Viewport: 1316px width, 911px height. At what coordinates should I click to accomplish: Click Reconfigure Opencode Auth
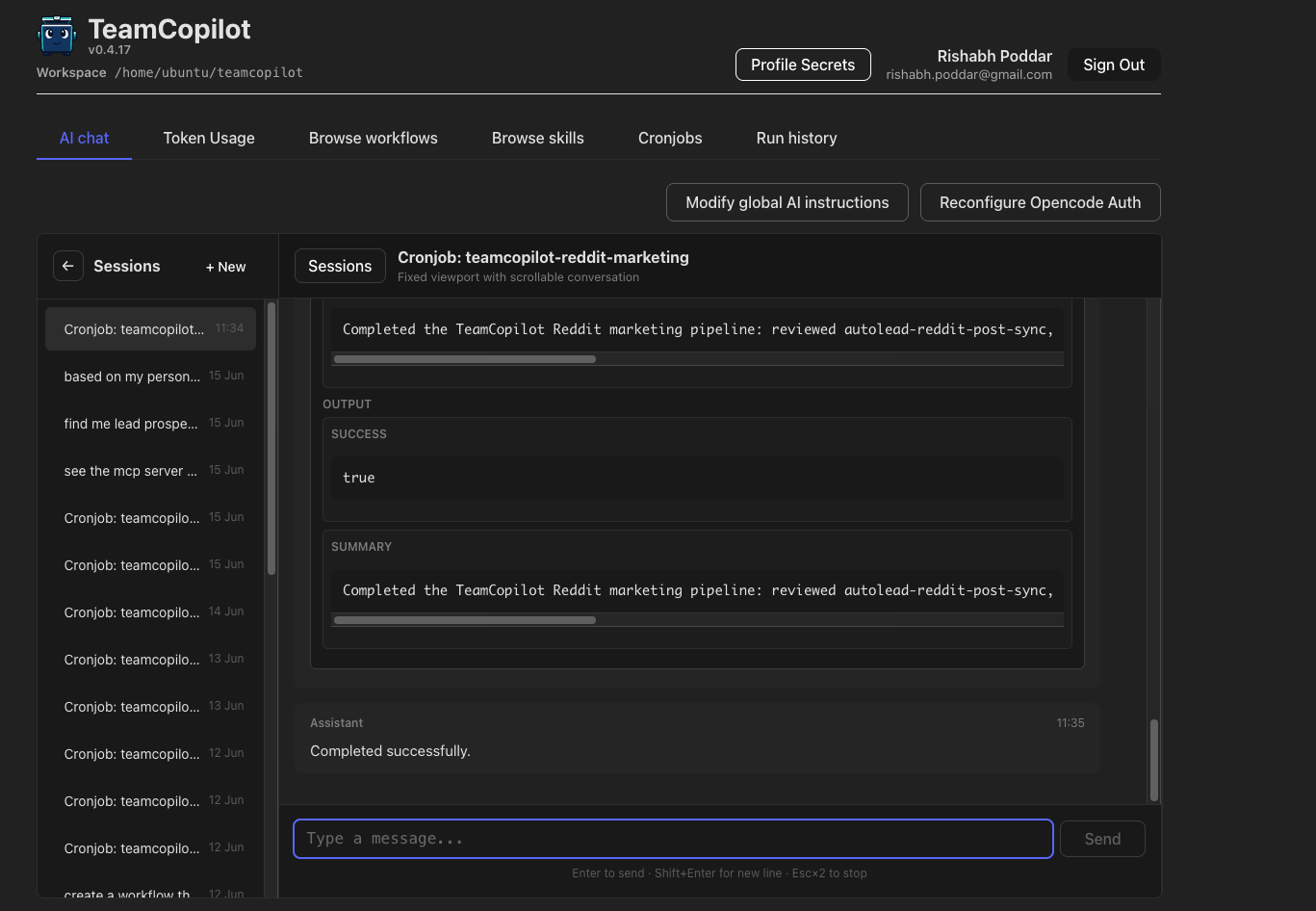pos(1041,202)
